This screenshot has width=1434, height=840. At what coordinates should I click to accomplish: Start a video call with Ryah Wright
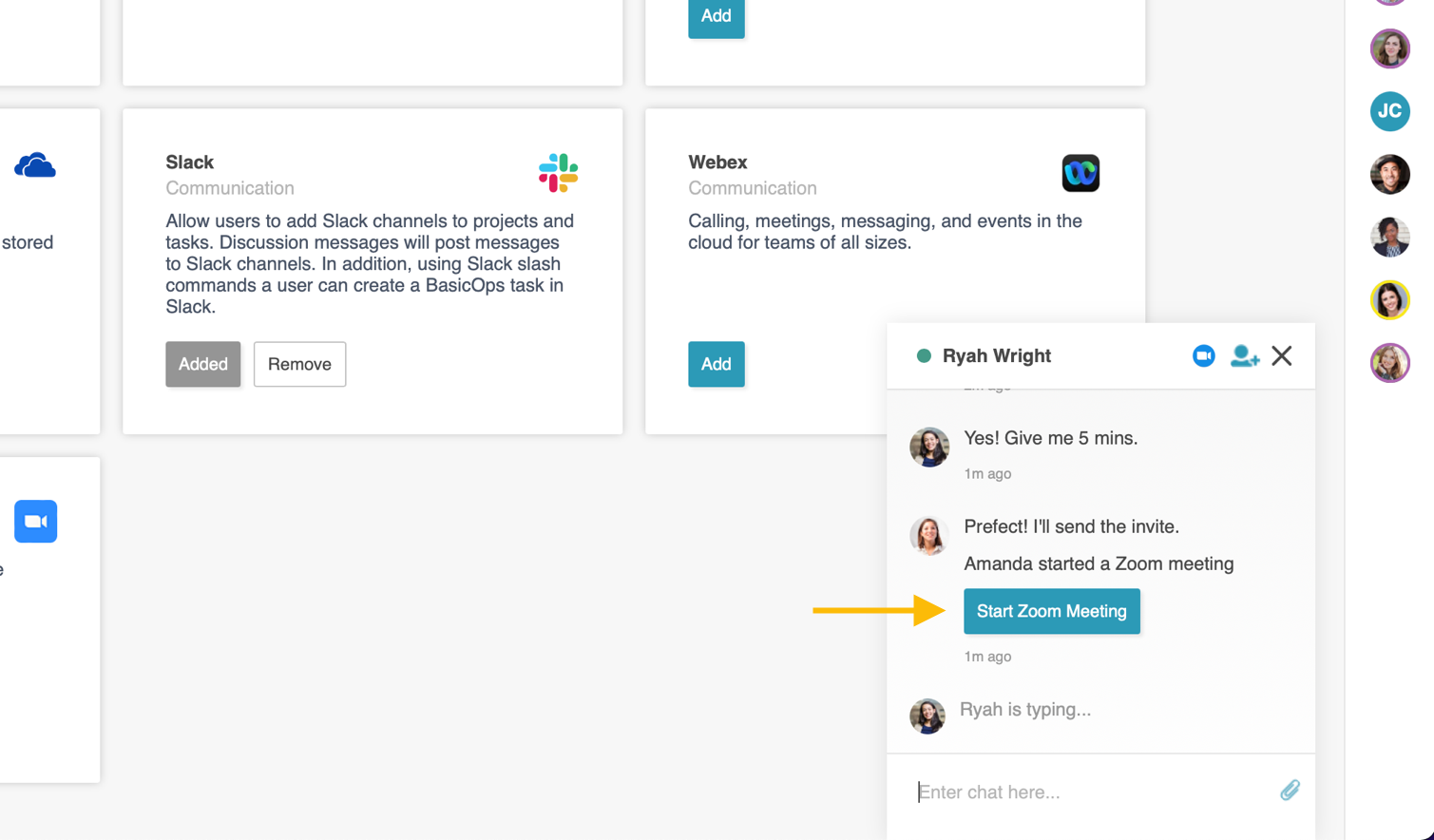coord(1203,355)
